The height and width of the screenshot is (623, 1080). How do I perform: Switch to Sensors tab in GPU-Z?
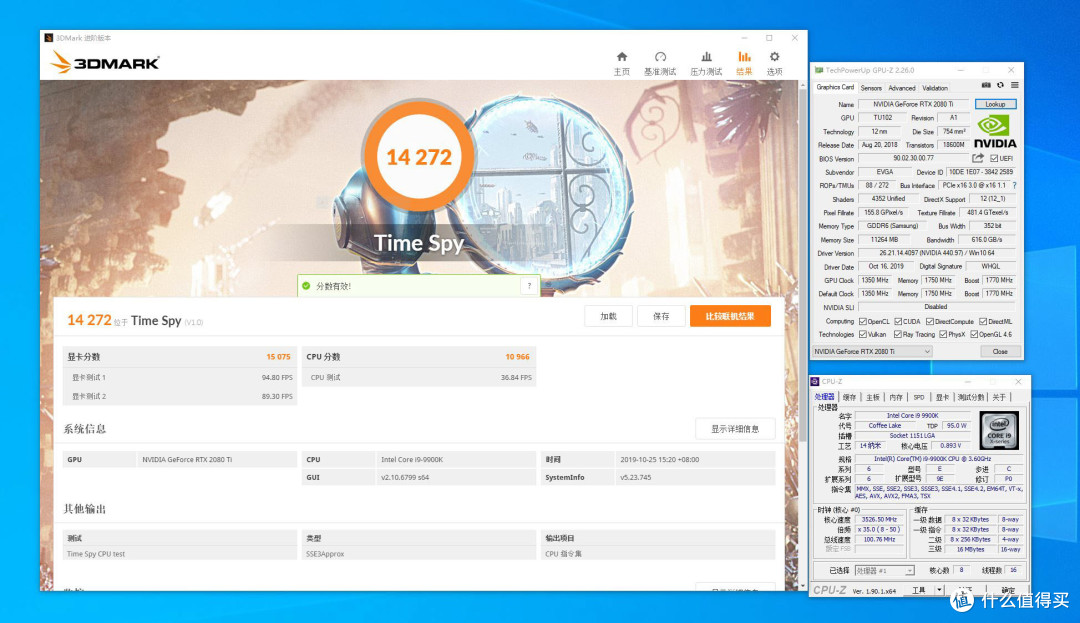click(871, 88)
